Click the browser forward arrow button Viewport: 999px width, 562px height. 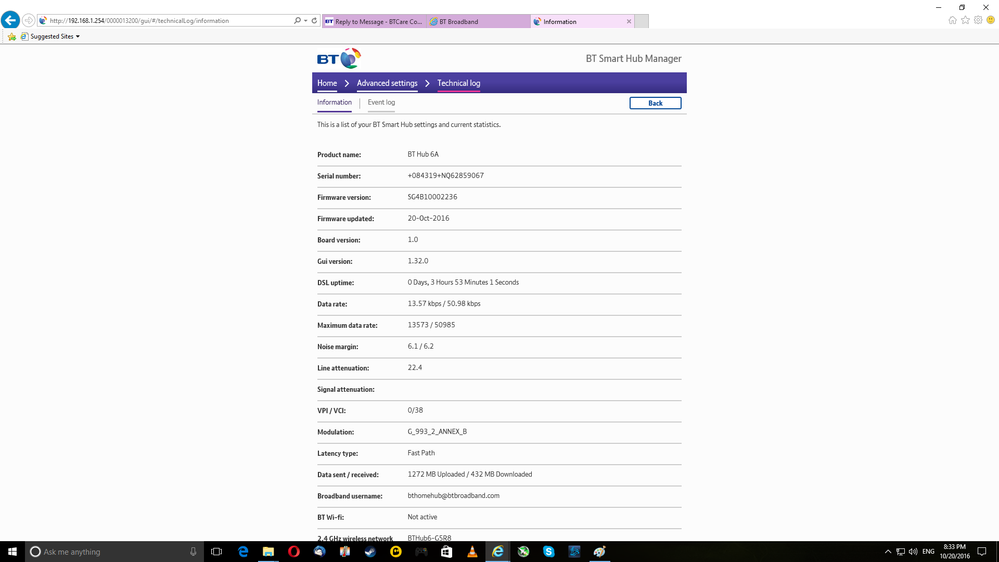[x=29, y=20]
